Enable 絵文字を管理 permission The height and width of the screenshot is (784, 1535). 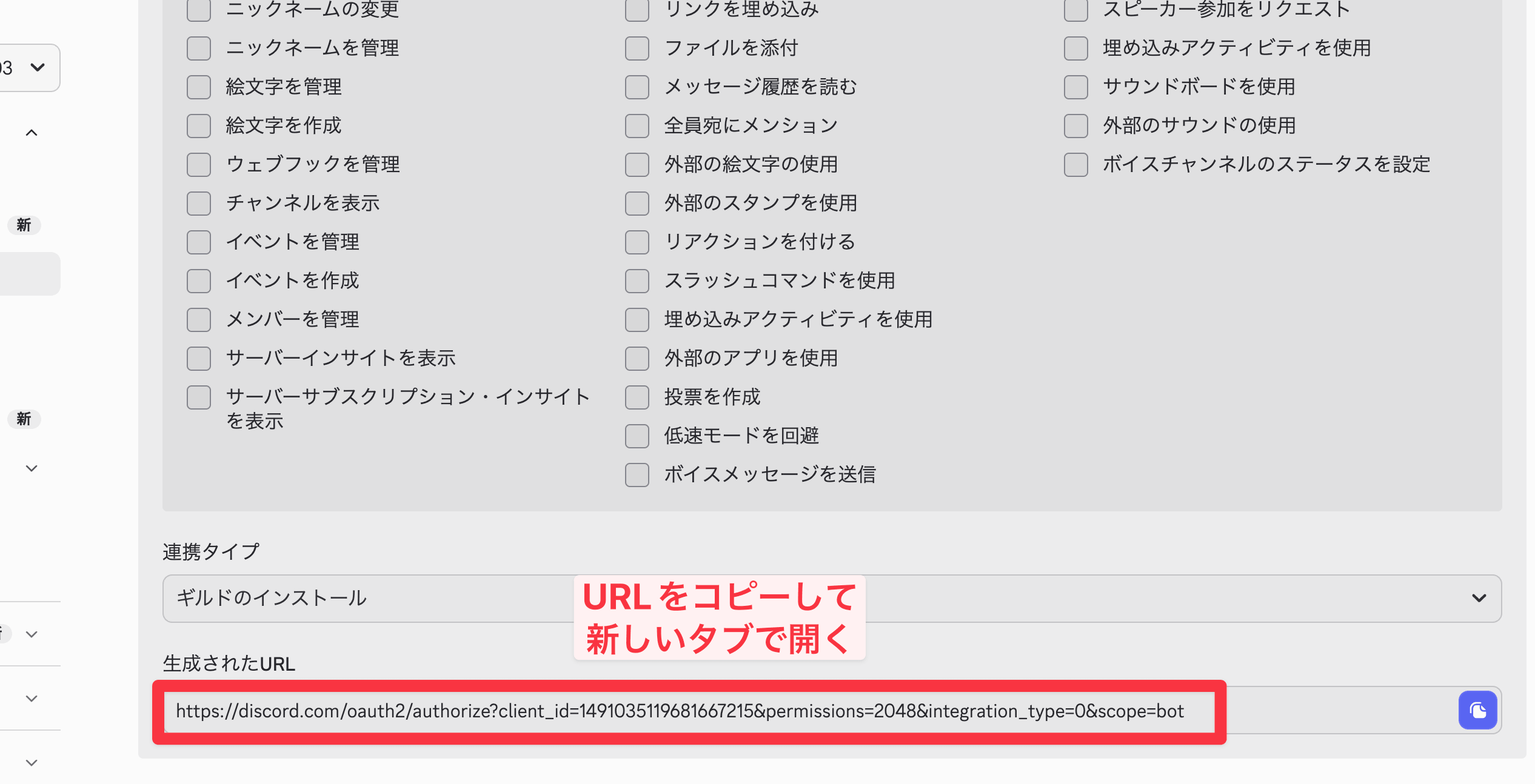[199, 87]
